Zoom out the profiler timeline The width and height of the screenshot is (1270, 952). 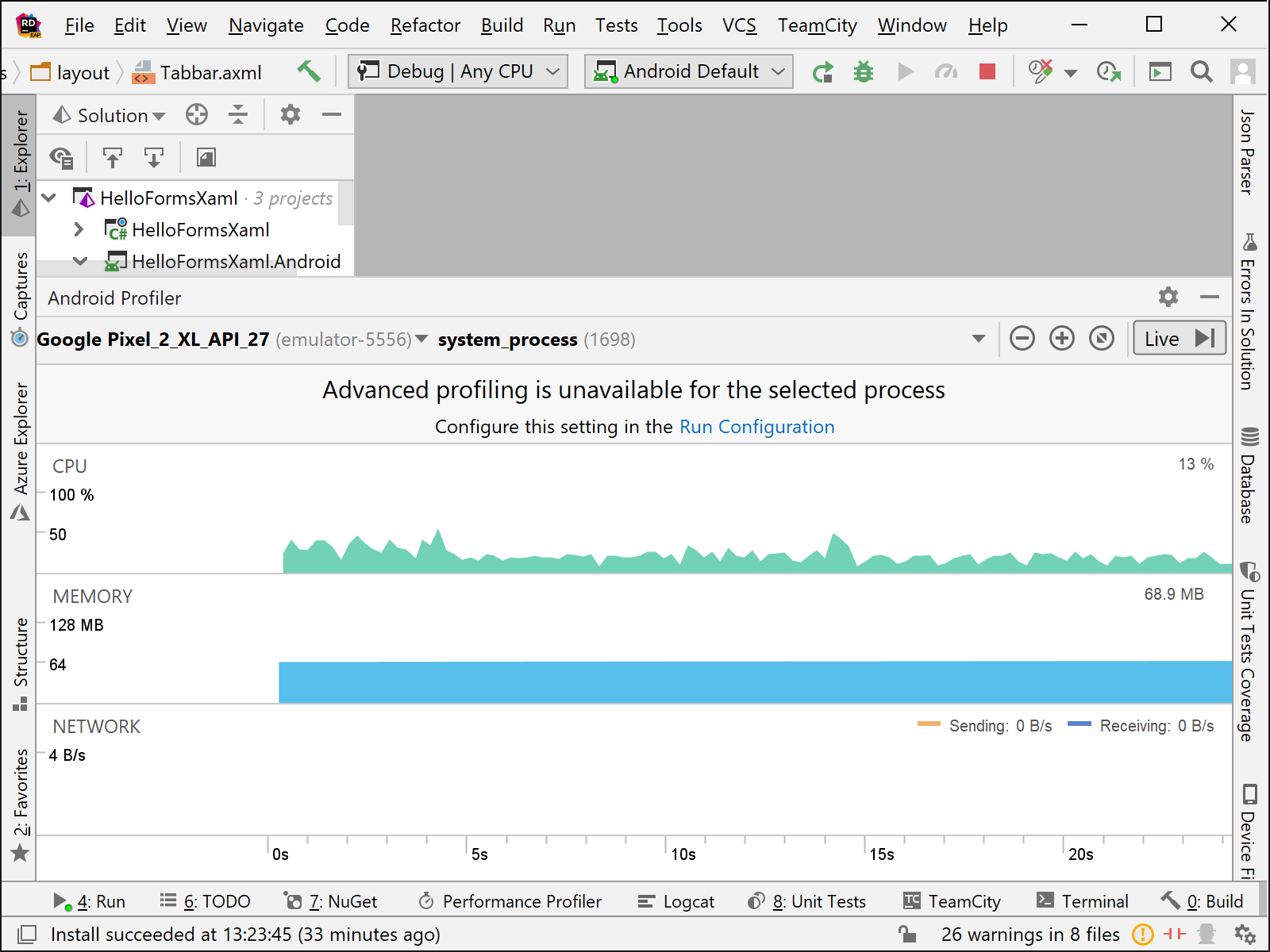(x=1022, y=339)
